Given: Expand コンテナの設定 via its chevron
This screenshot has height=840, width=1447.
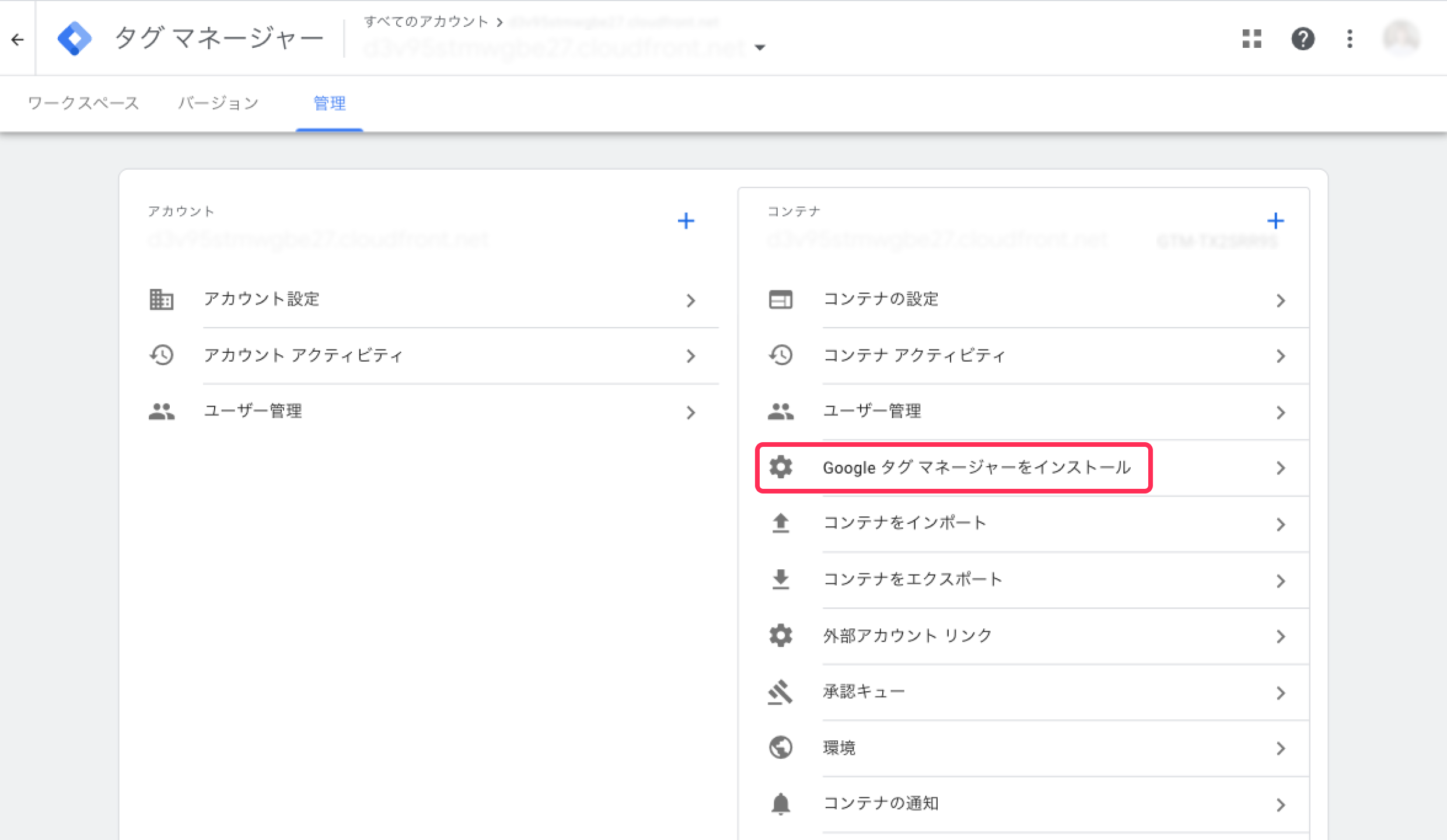Looking at the screenshot, I should (x=1280, y=300).
